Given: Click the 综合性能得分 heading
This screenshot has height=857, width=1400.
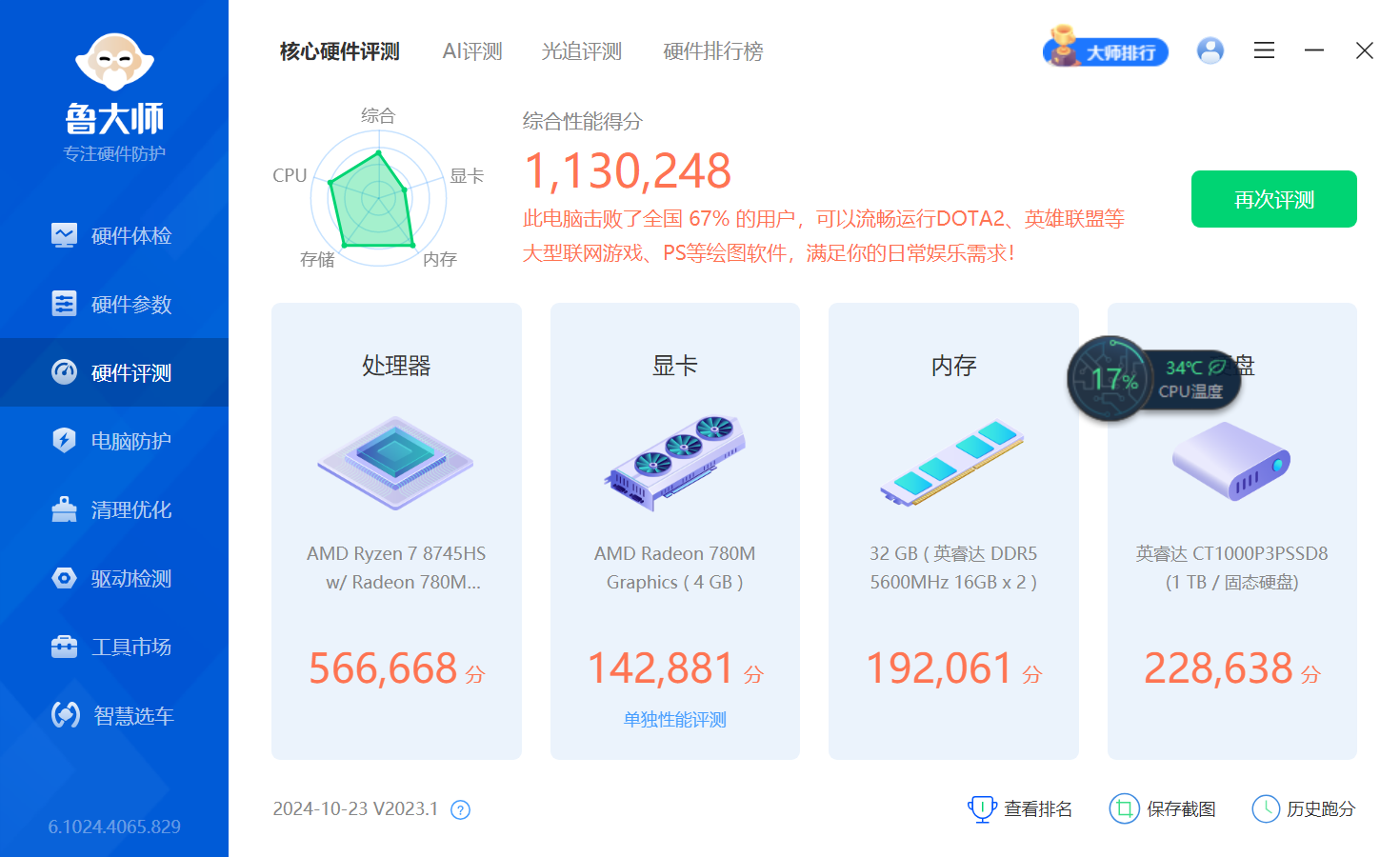Looking at the screenshot, I should (x=583, y=121).
